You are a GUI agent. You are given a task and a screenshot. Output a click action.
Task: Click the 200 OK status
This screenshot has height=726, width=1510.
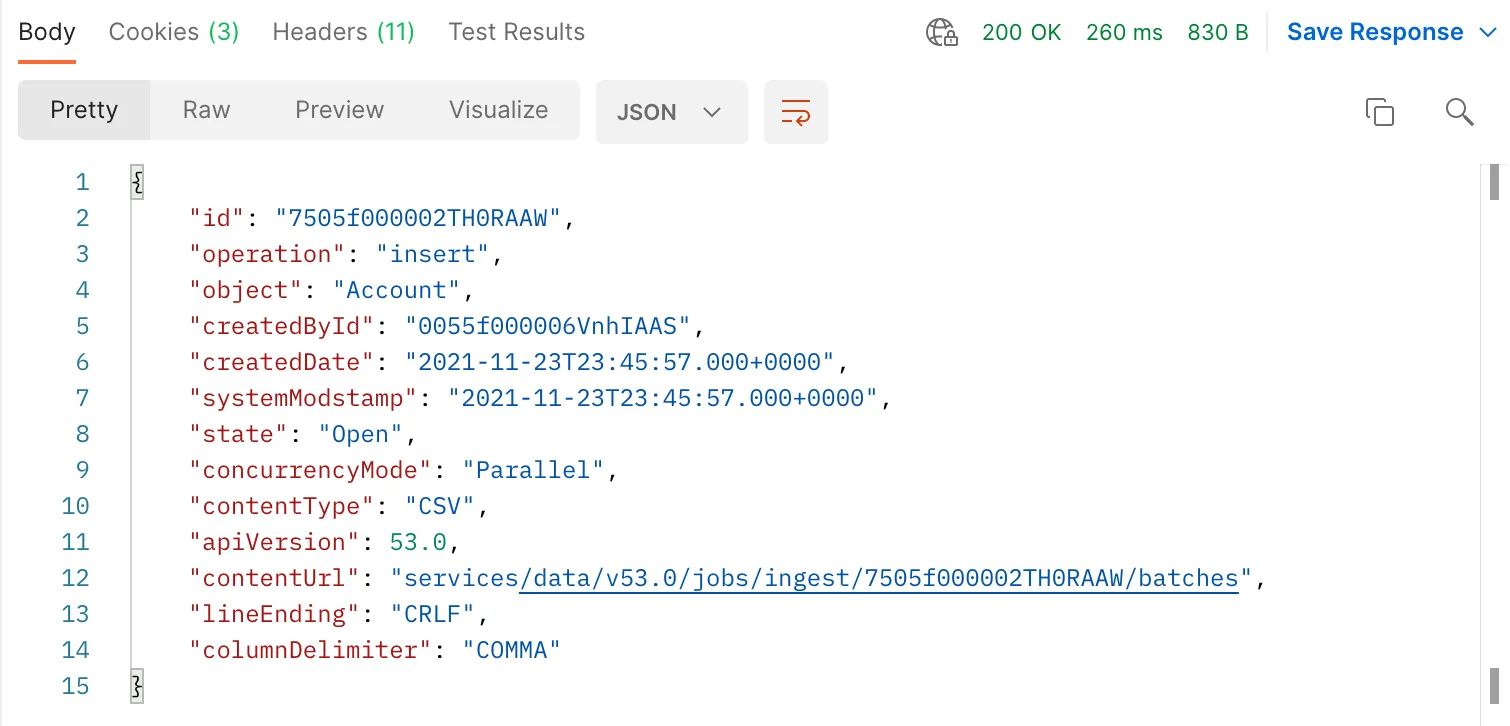pos(1021,33)
